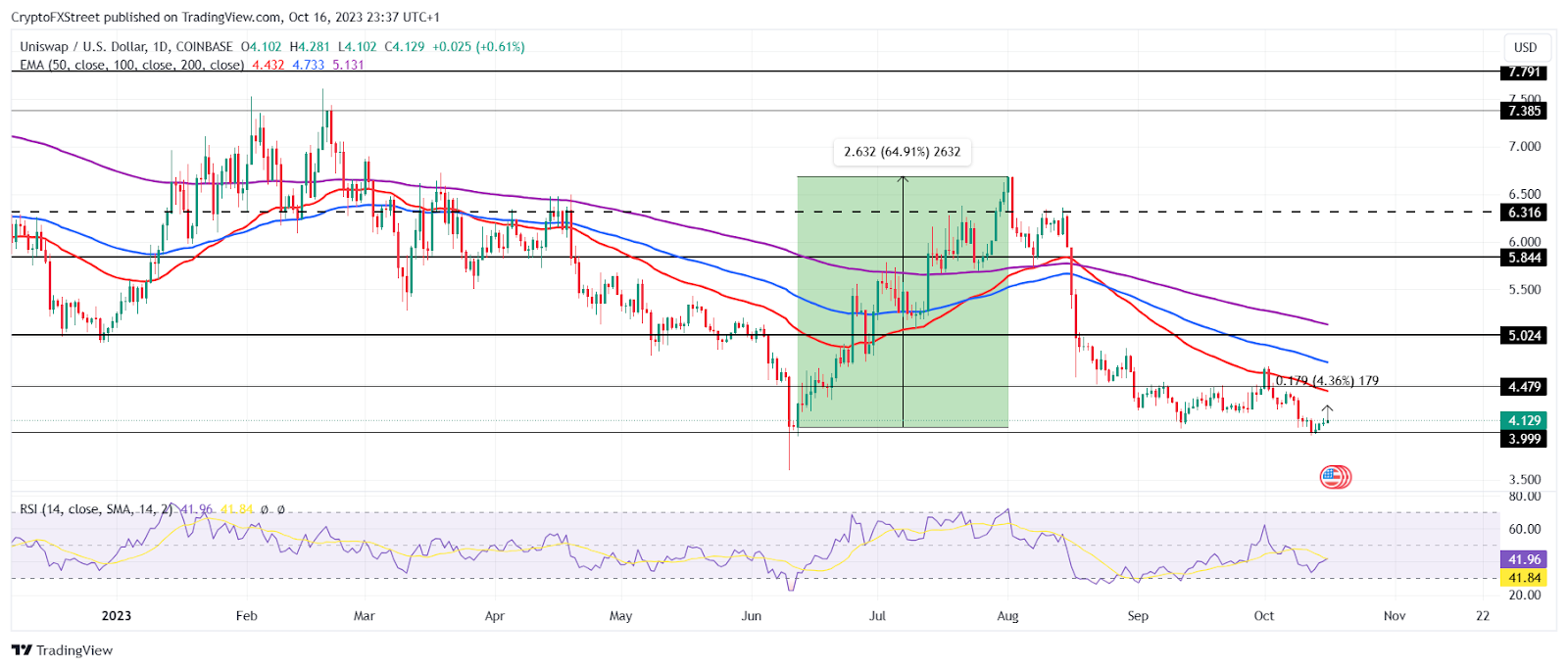
Task: Select the 5.844 horizontal level label
Action: pos(1524,258)
